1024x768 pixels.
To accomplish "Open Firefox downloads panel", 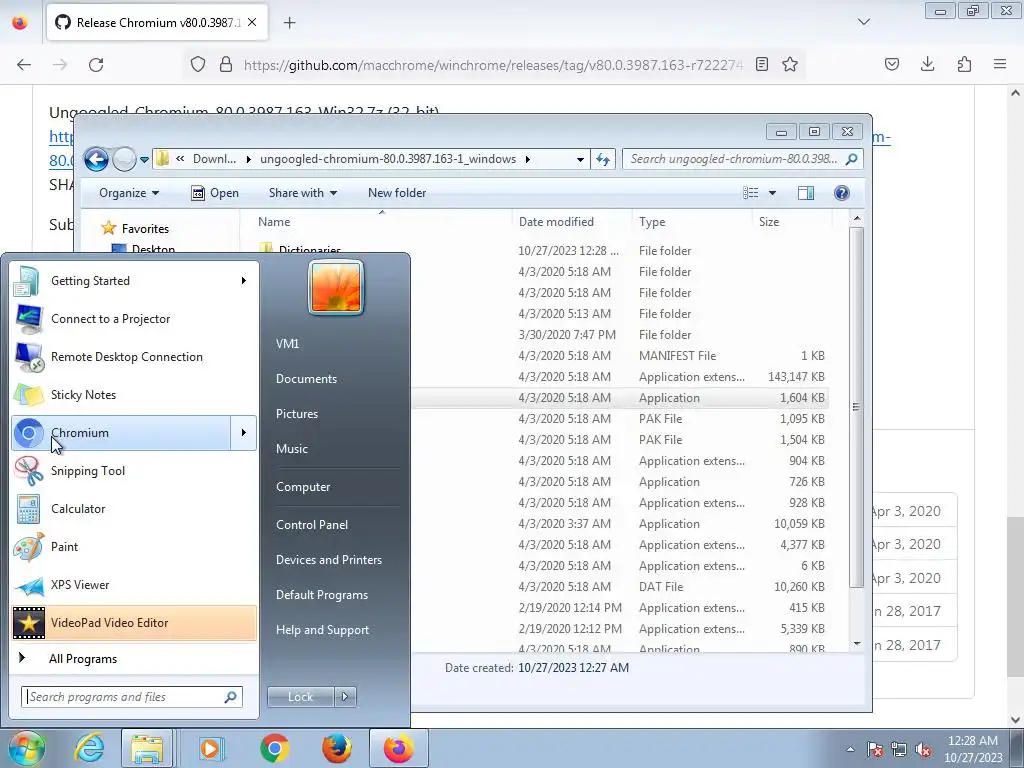I will pos(927,65).
